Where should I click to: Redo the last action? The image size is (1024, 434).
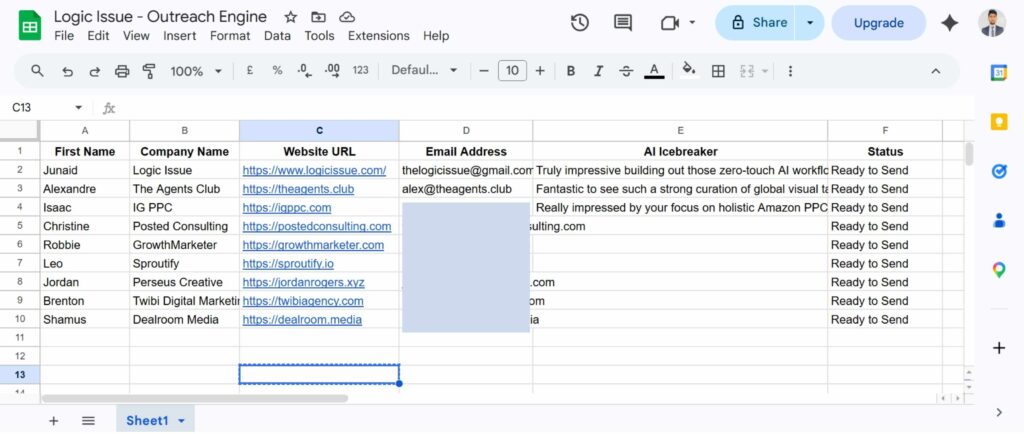tap(95, 71)
